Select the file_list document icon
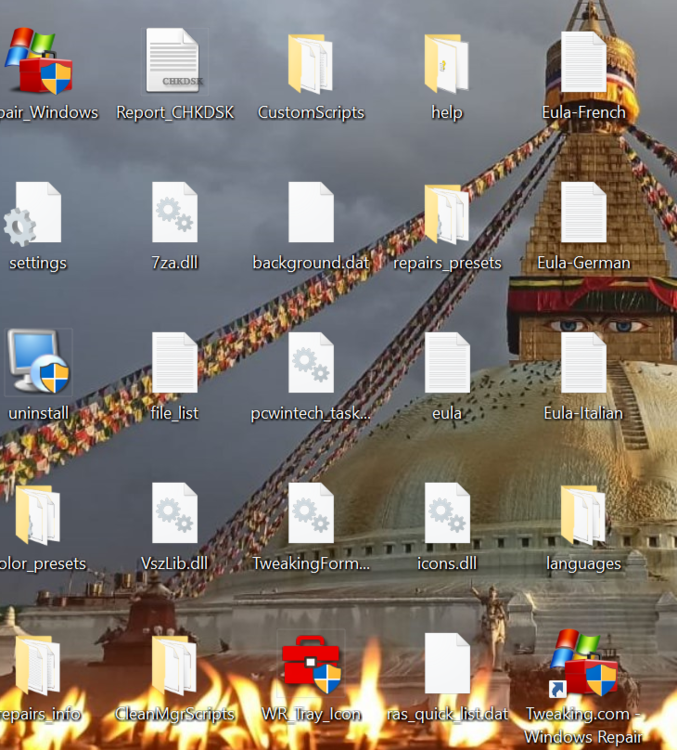The image size is (677, 750). pyautogui.click(x=175, y=362)
